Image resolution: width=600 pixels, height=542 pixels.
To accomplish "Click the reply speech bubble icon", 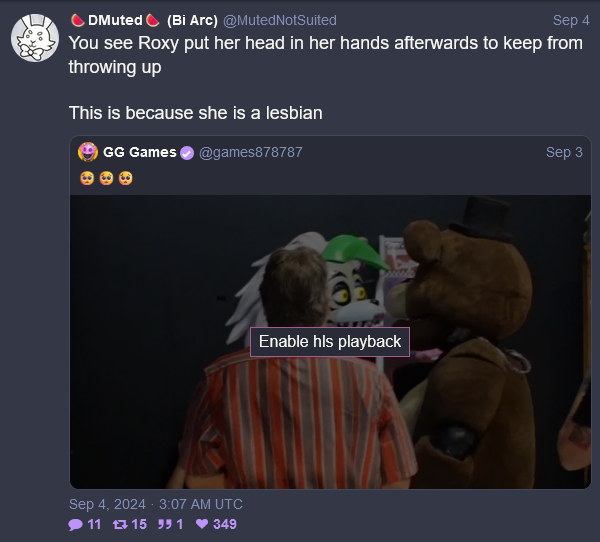I will click(x=75, y=524).
